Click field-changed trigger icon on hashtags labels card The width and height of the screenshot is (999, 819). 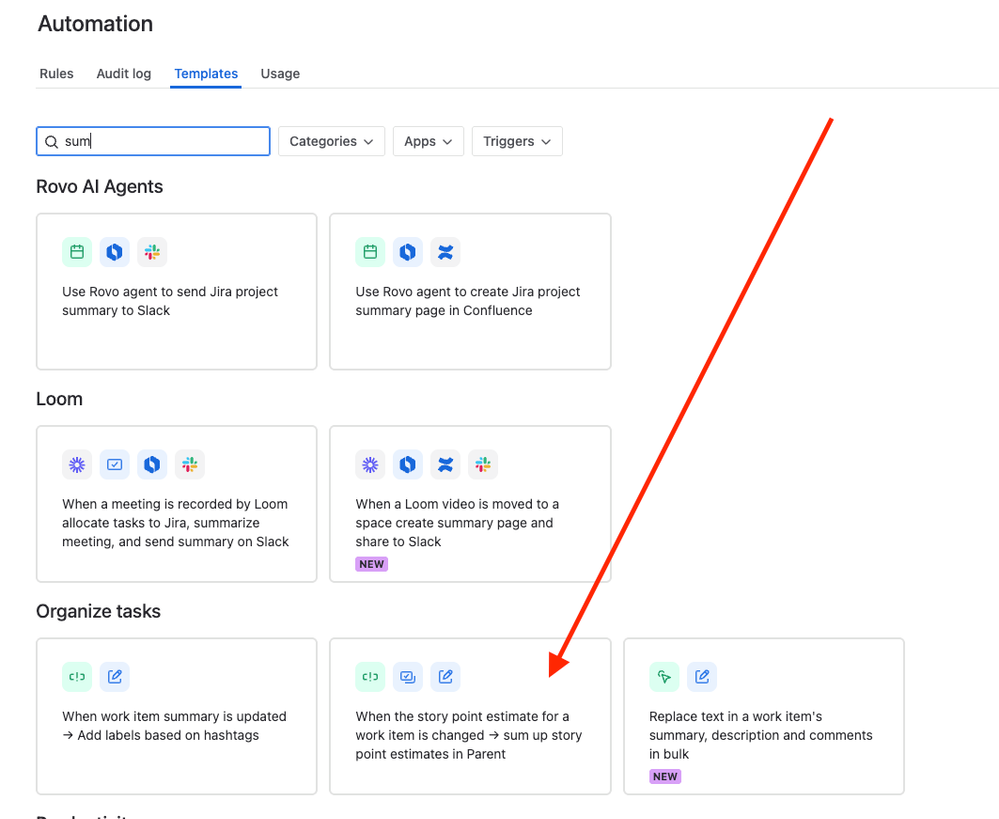coord(77,677)
